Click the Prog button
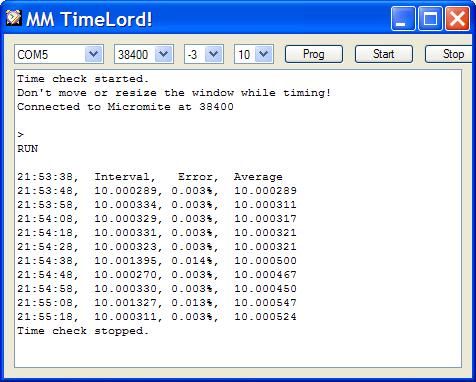 tap(314, 54)
